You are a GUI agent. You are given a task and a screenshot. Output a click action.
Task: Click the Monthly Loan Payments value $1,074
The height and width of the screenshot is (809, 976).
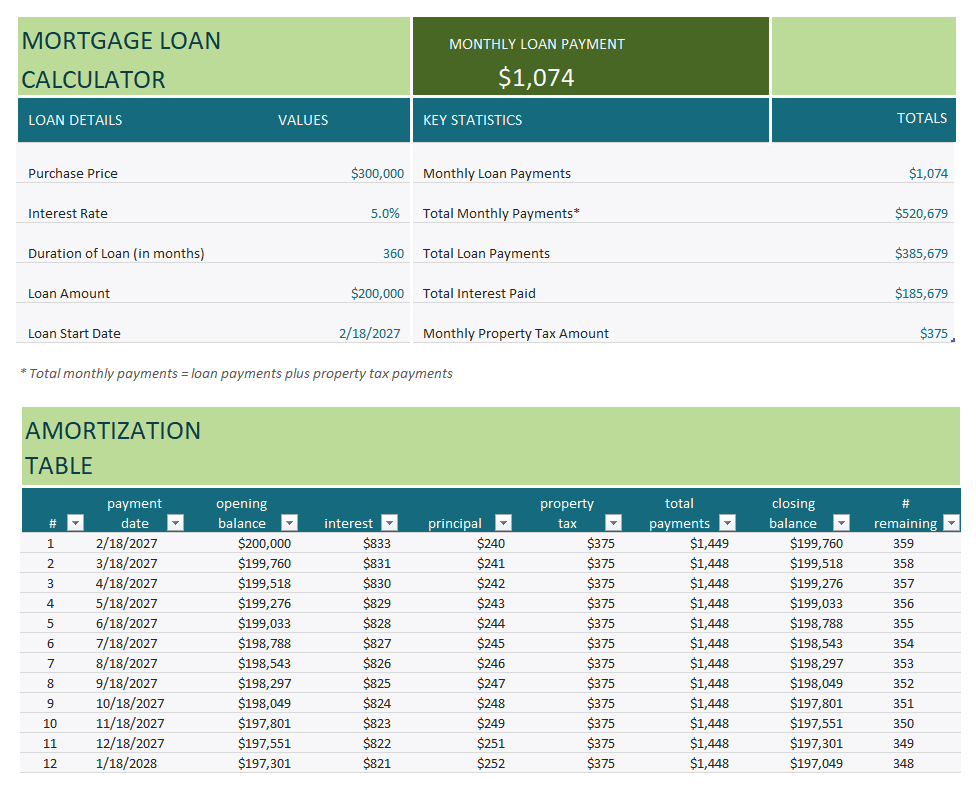(x=928, y=174)
